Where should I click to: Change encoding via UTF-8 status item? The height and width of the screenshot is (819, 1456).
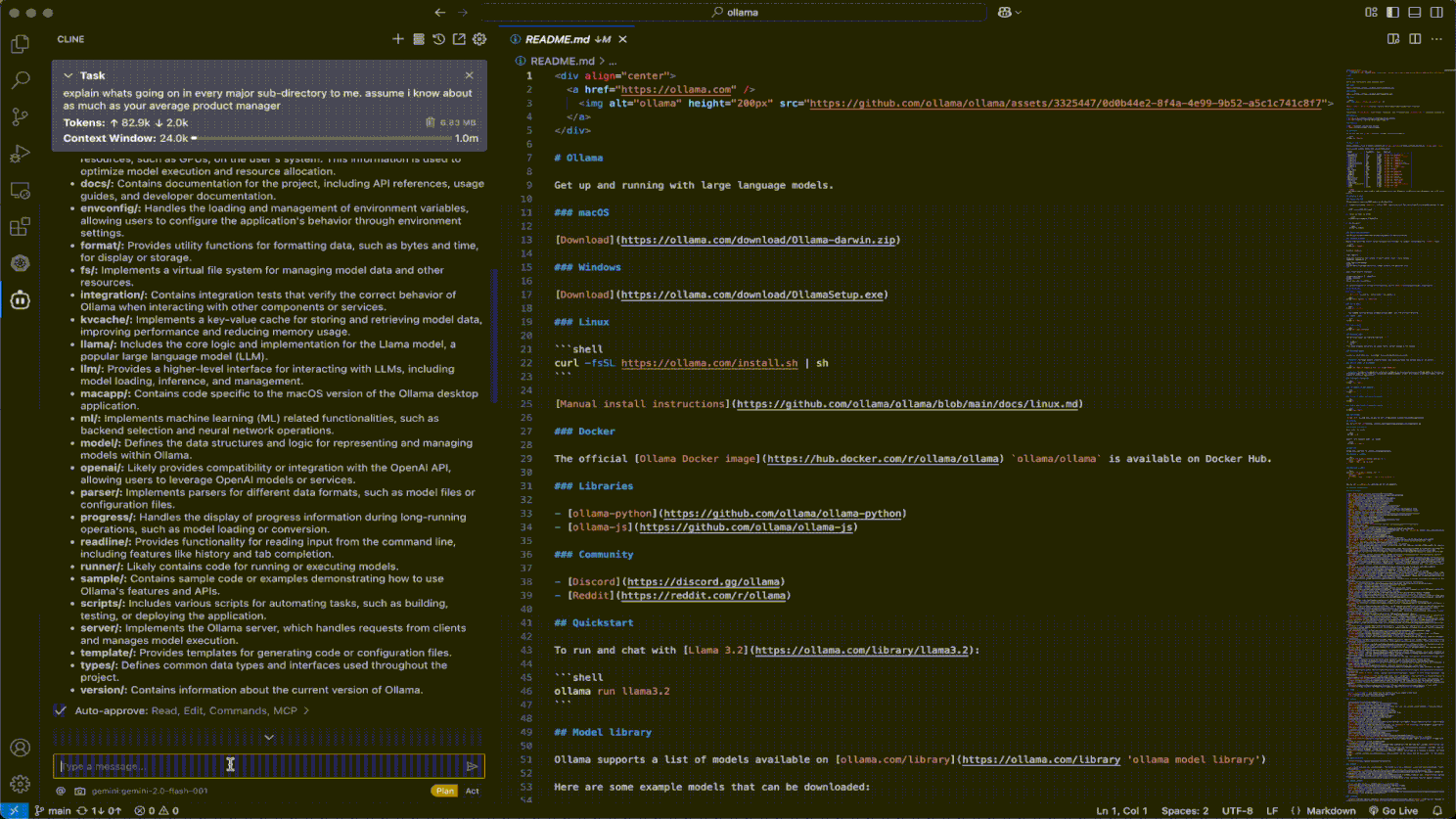(1237, 810)
